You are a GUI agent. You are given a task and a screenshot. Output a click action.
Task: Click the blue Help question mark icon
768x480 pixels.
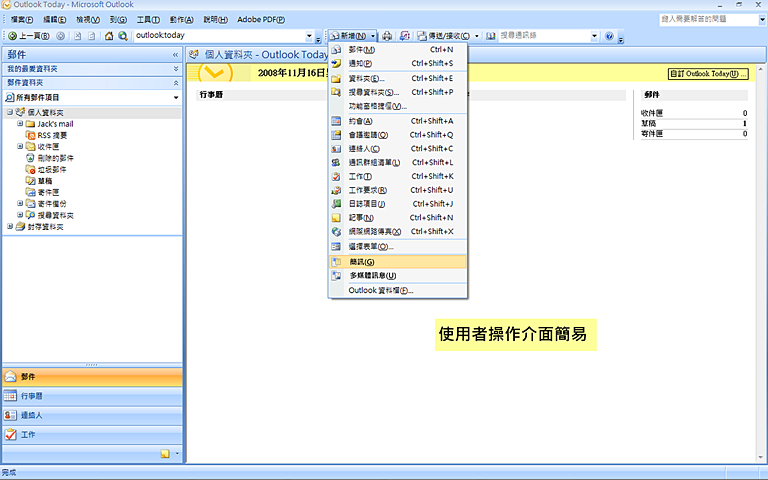coord(609,36)
